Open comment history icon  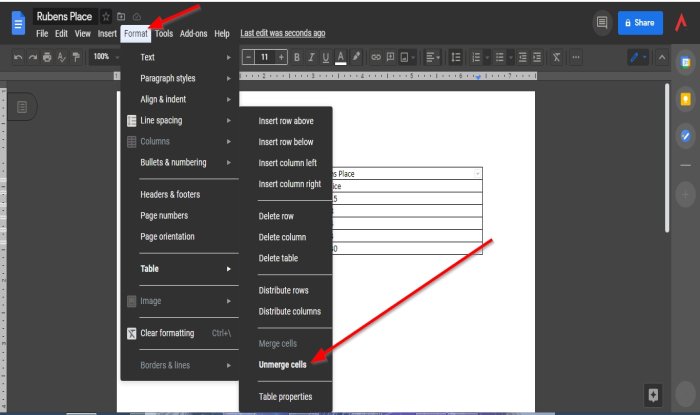tap(602, 22)
